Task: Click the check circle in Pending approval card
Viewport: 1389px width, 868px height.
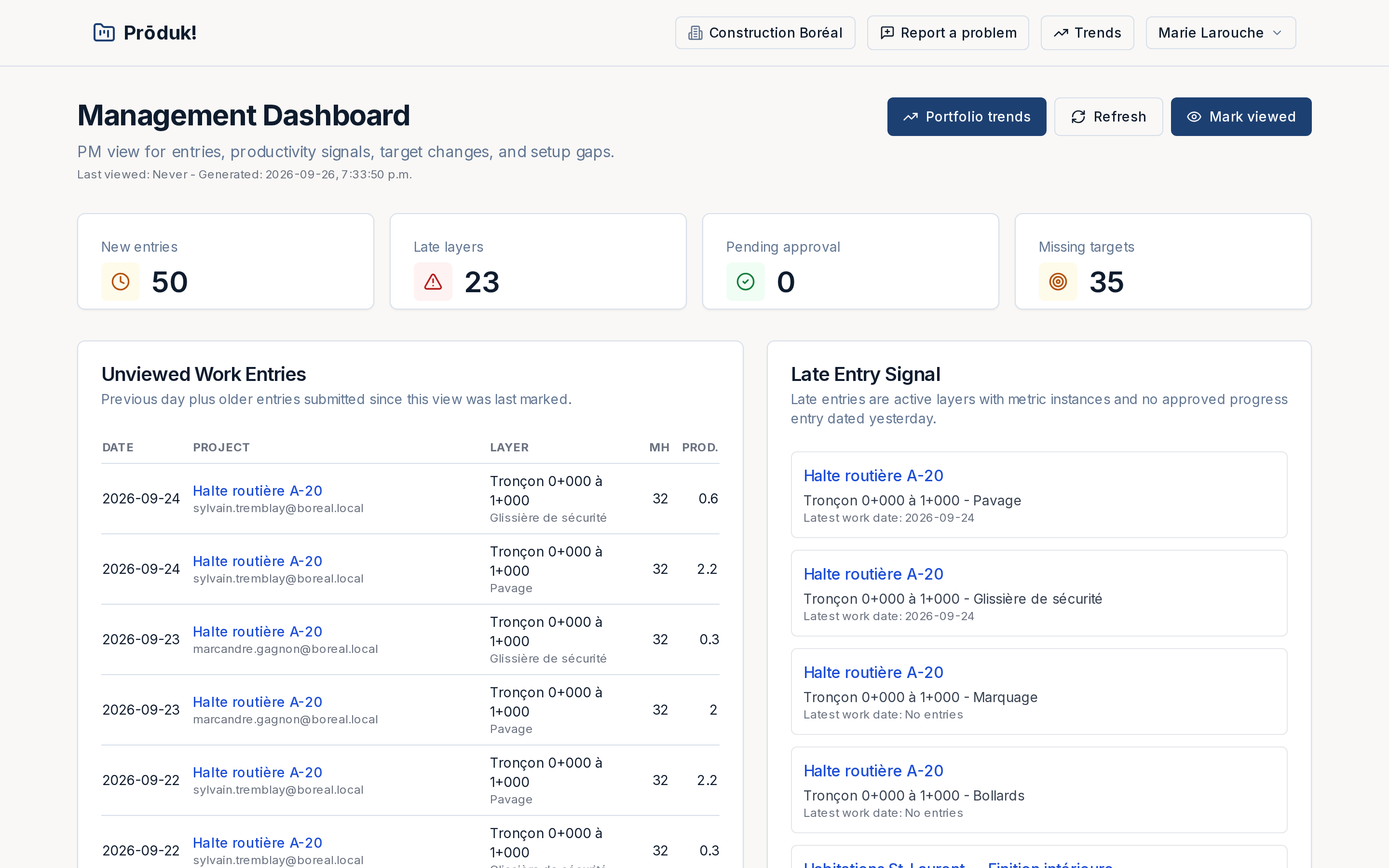Action: coord(745,282)
